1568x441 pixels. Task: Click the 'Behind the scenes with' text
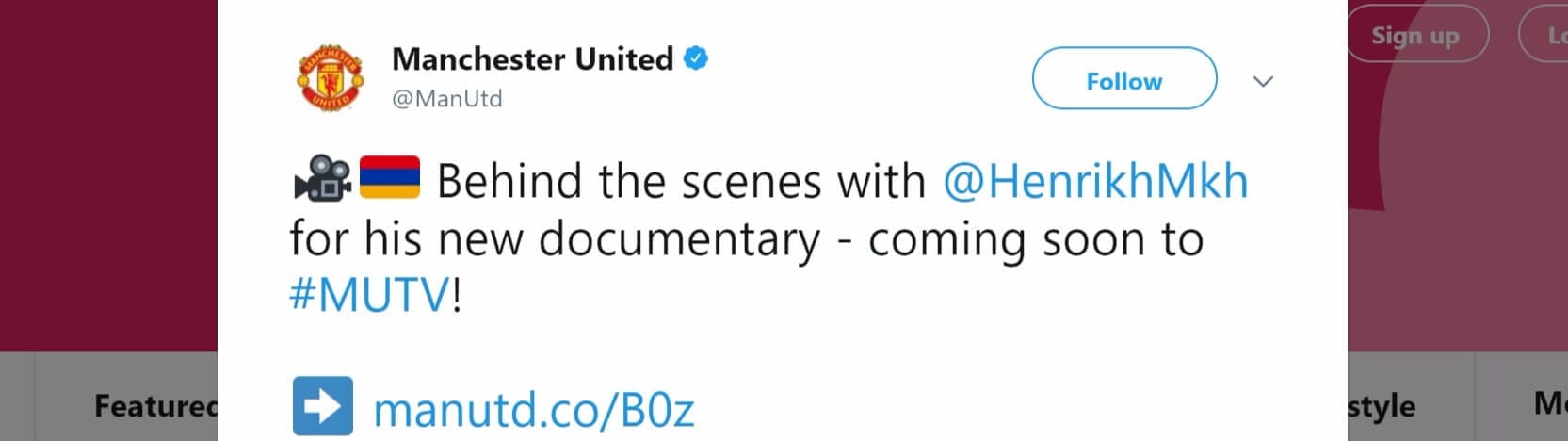(682, 181)
